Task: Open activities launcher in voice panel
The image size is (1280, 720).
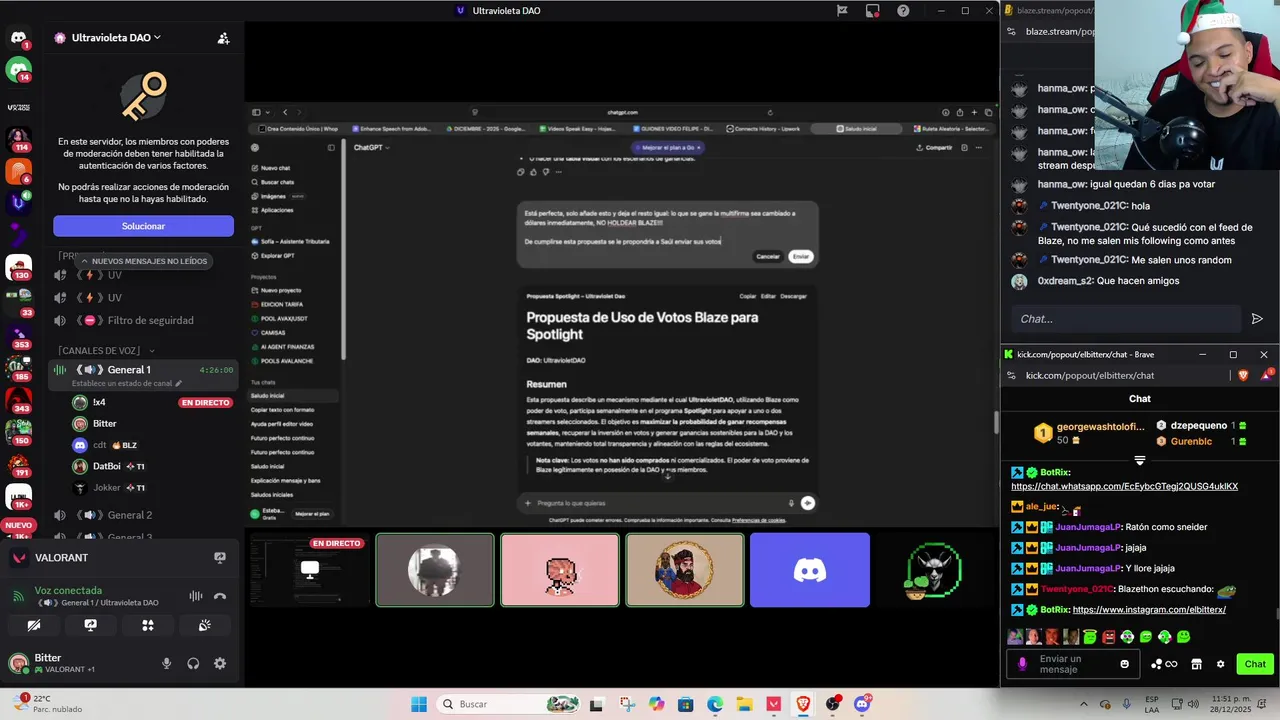Action: [148, 625]
